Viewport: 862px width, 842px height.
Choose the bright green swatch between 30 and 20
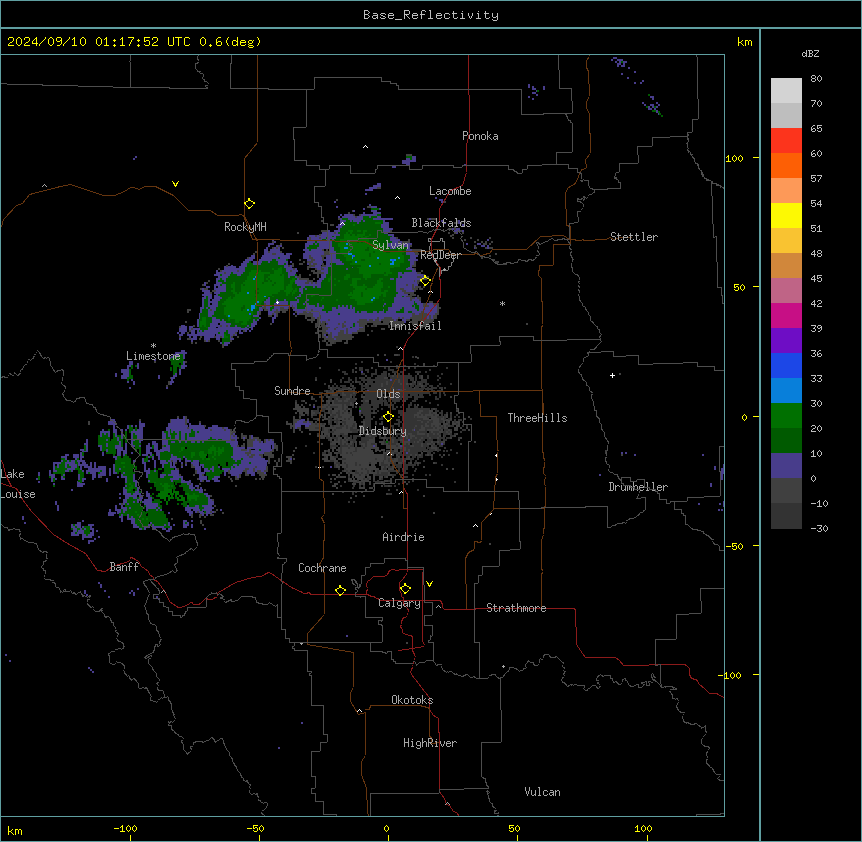[x=786, y=416]
